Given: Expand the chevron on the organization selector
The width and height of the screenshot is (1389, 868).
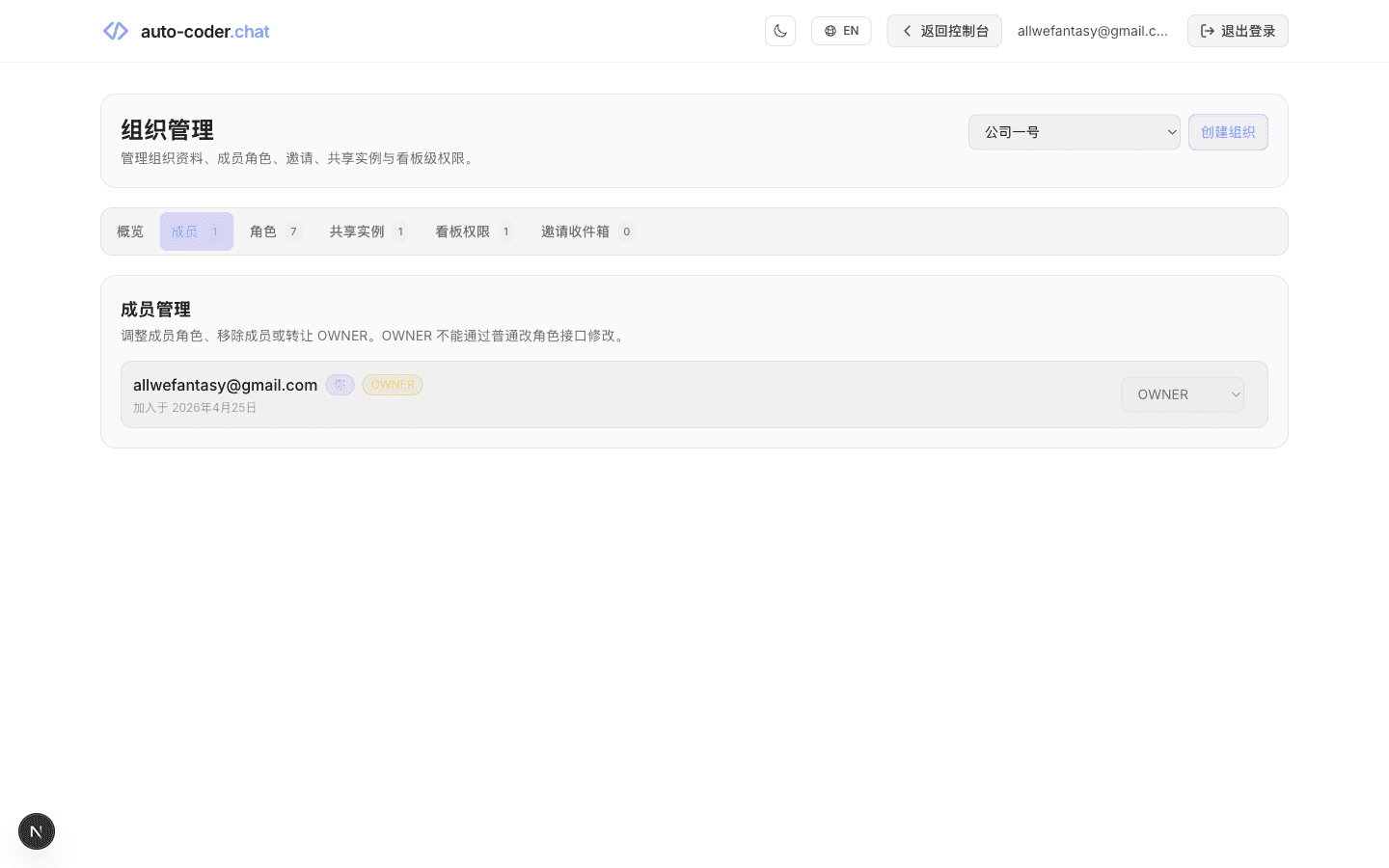Looking at the screenshot, I should pos(1171,132).
